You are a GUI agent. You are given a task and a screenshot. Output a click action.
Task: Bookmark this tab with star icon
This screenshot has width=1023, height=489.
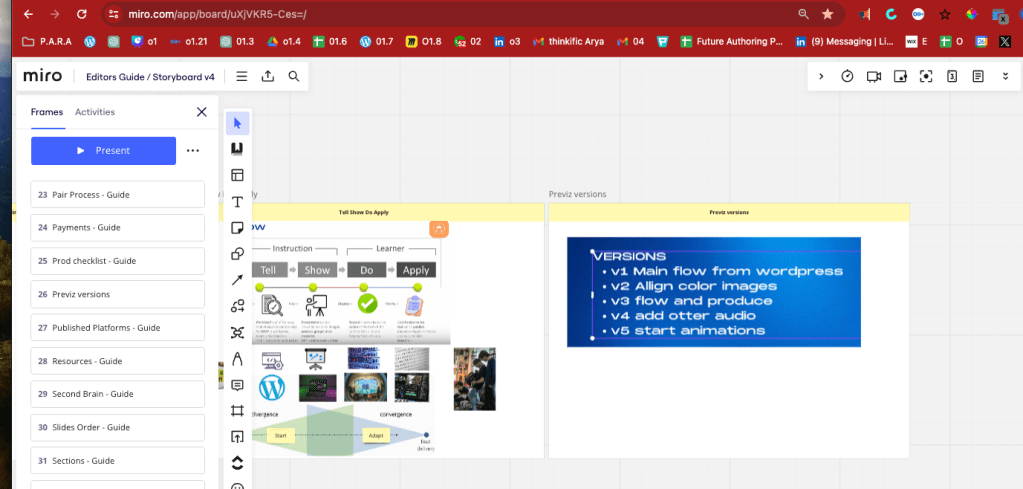point(827,14)
